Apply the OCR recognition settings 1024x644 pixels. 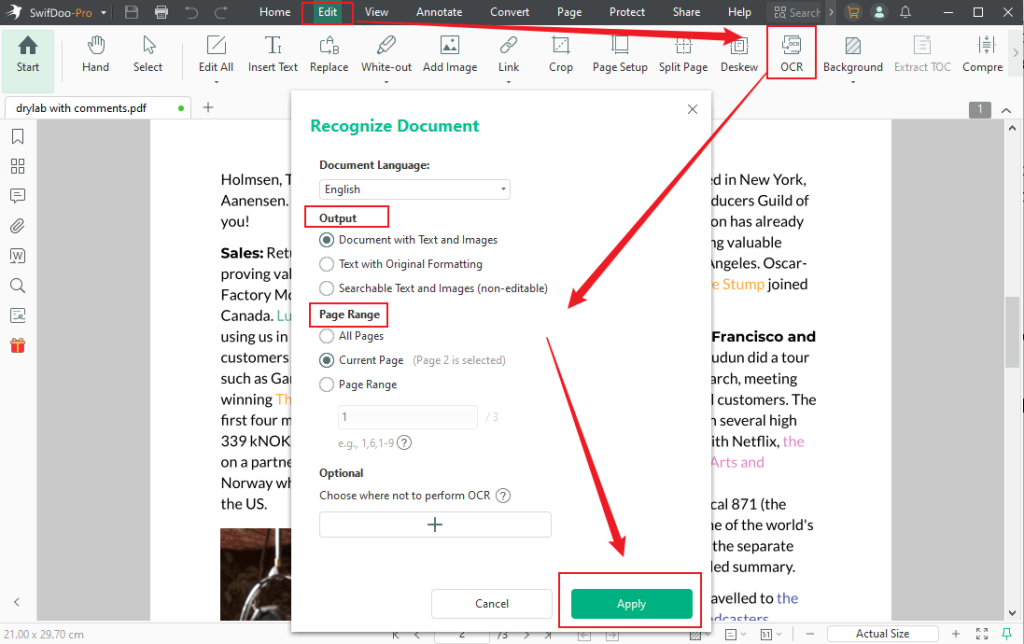(630, 603)
